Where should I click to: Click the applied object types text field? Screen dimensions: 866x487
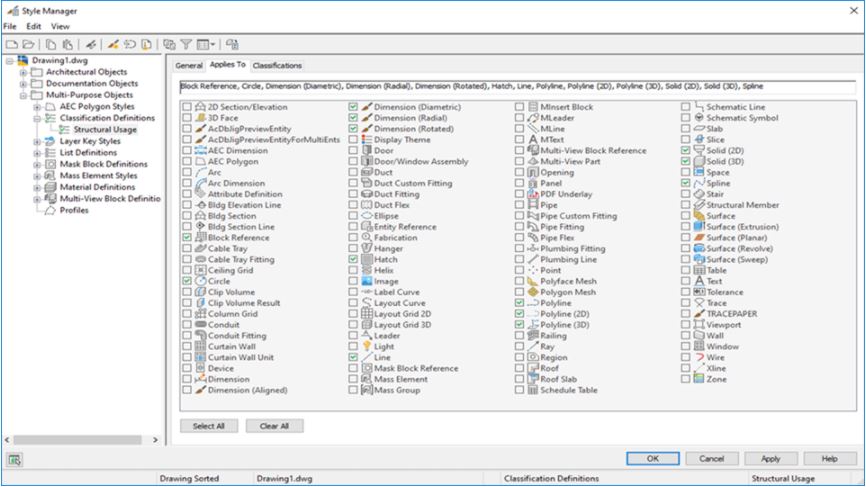(512, 87)
